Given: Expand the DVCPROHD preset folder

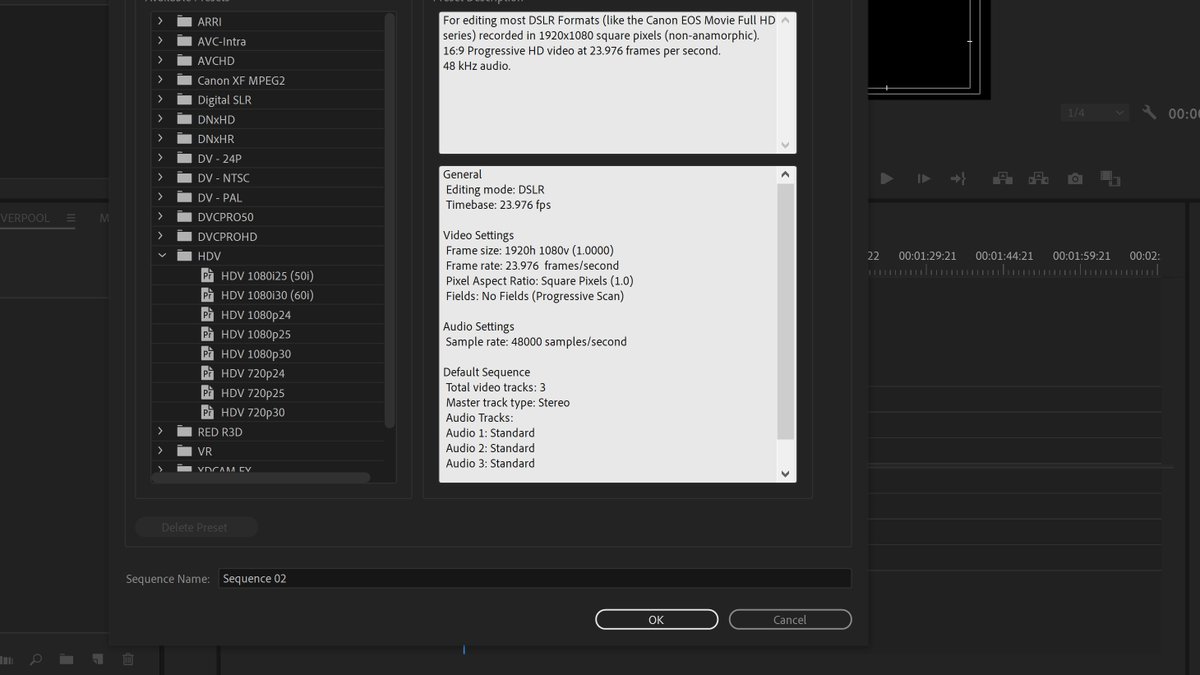Looking at the screenshot, I should 161,236.
